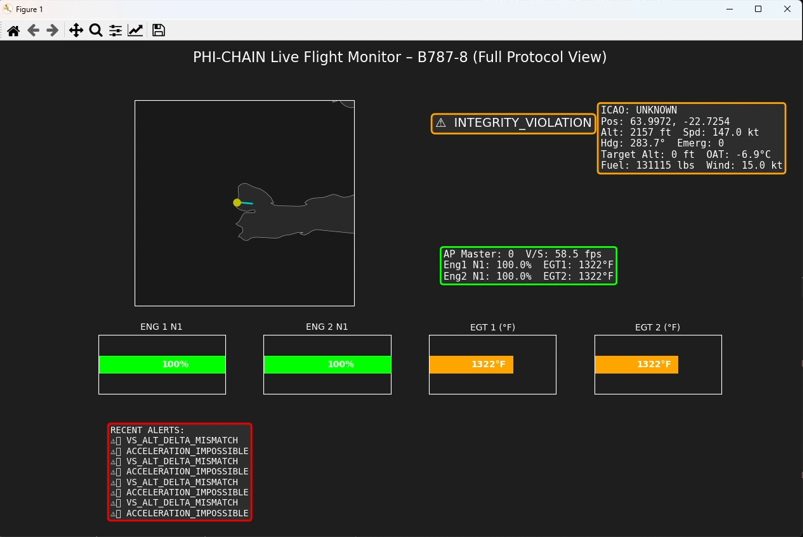This screenshot has height=537, width=803.
Task: Open Edit axis and curve parameters icon
Action: 135,31
